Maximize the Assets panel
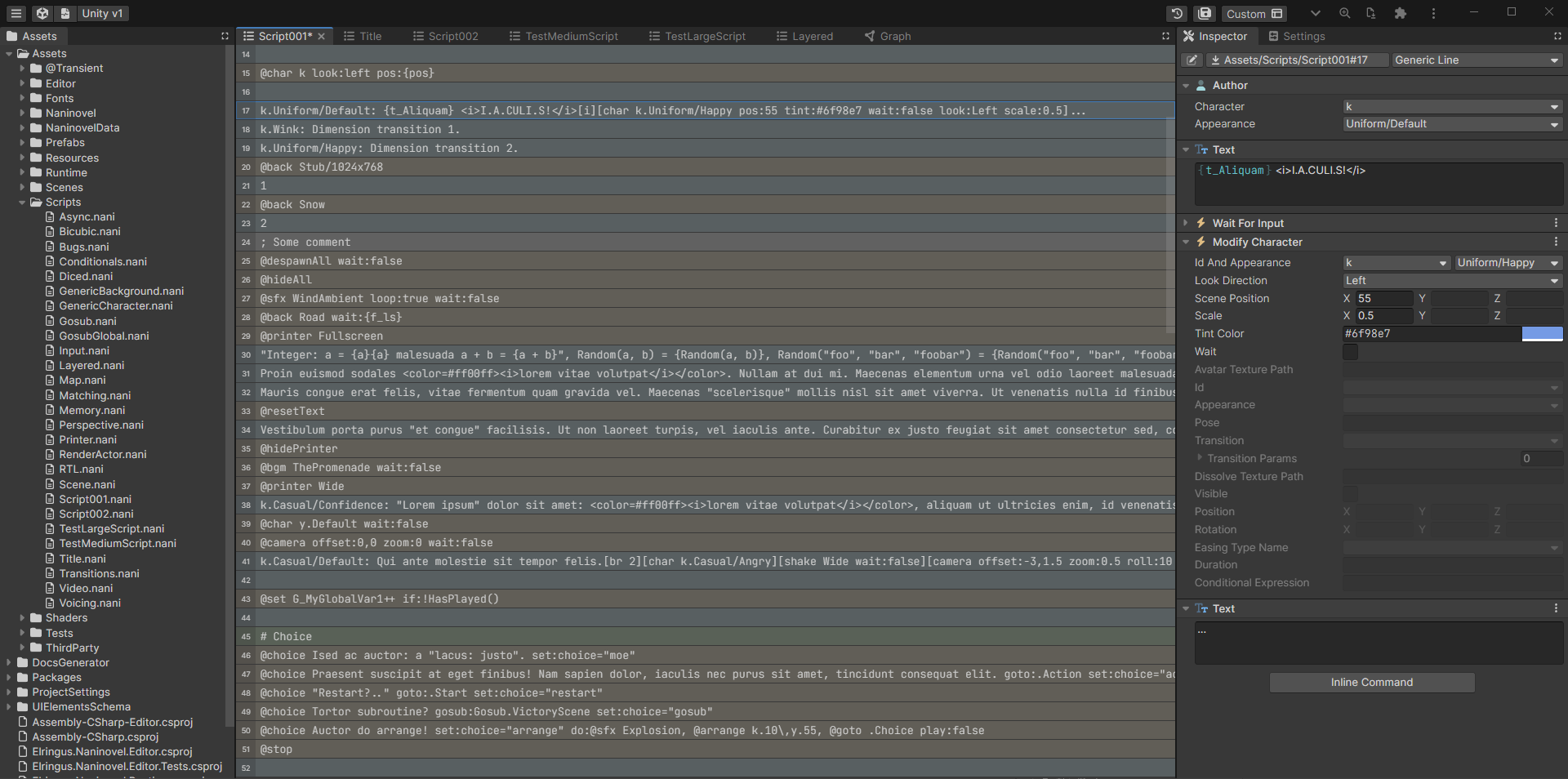1568x779 pixels. click(x=225, y=36)
